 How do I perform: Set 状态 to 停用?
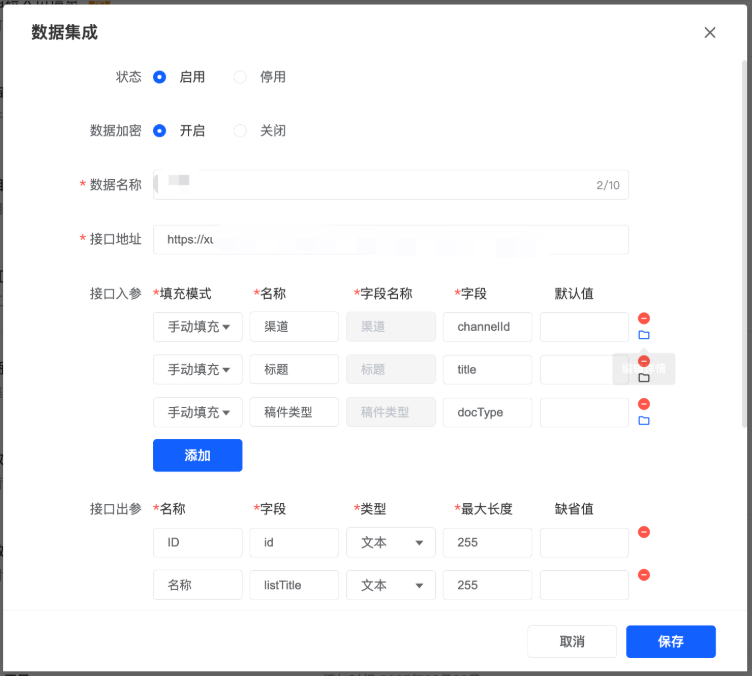240,77
